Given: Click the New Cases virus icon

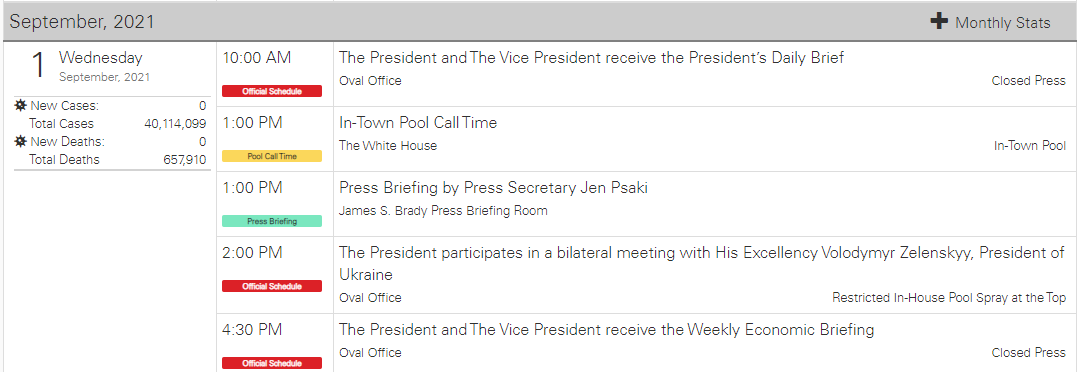Looking at the screenshot, I should click(x=21, y=106).
